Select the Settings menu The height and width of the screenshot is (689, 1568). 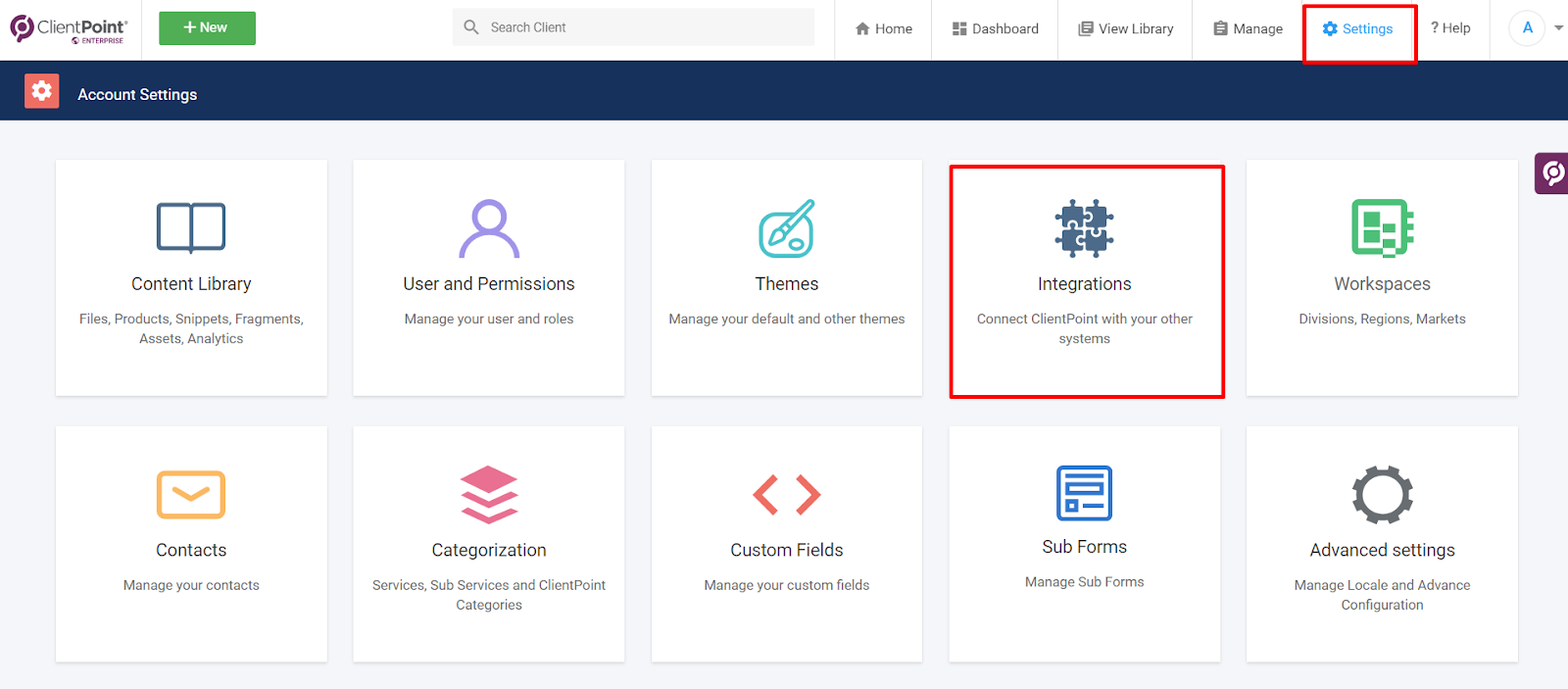(x=1358, y=29)
